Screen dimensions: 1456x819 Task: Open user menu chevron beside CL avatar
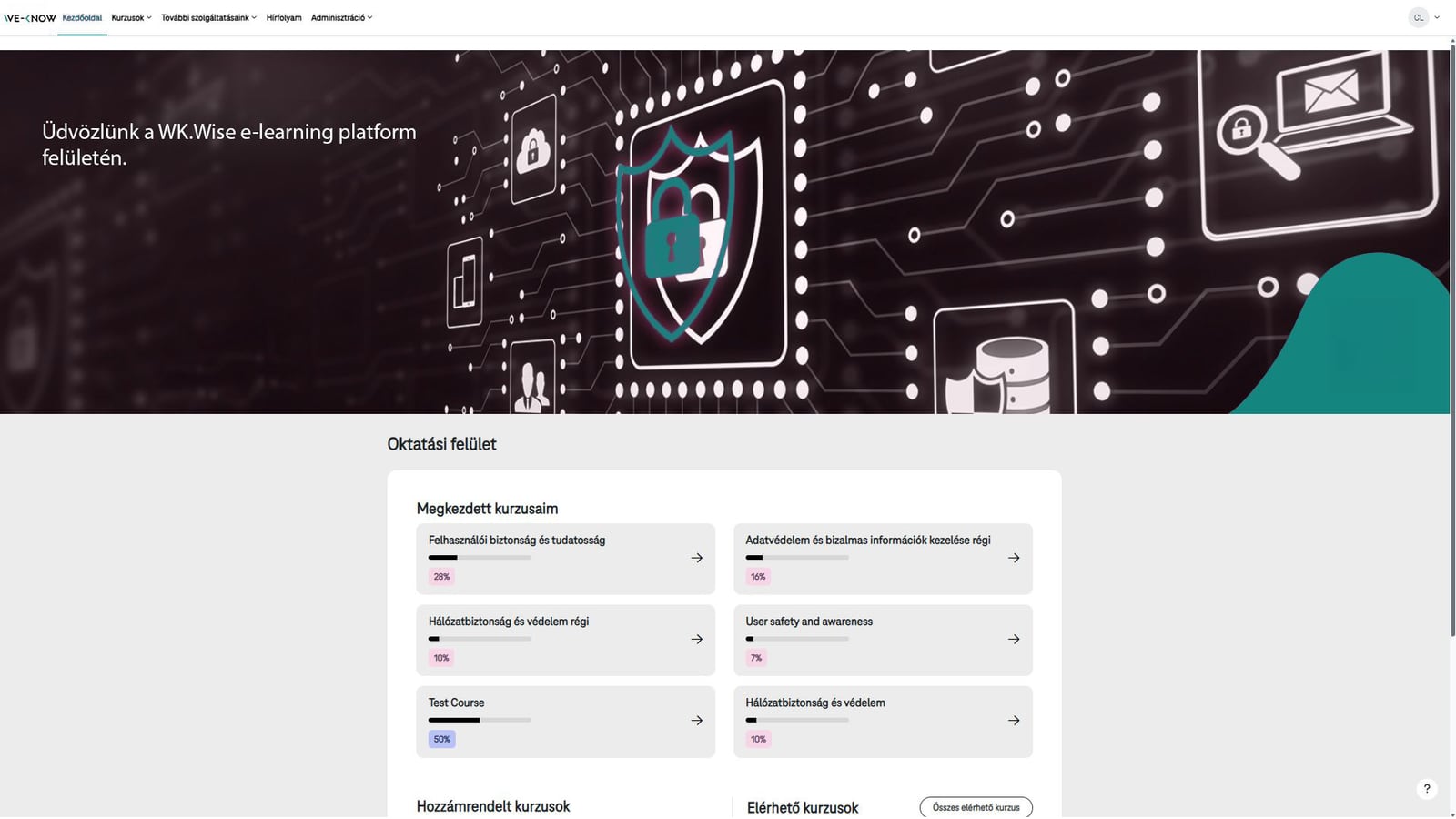(x=1438, y=17)
